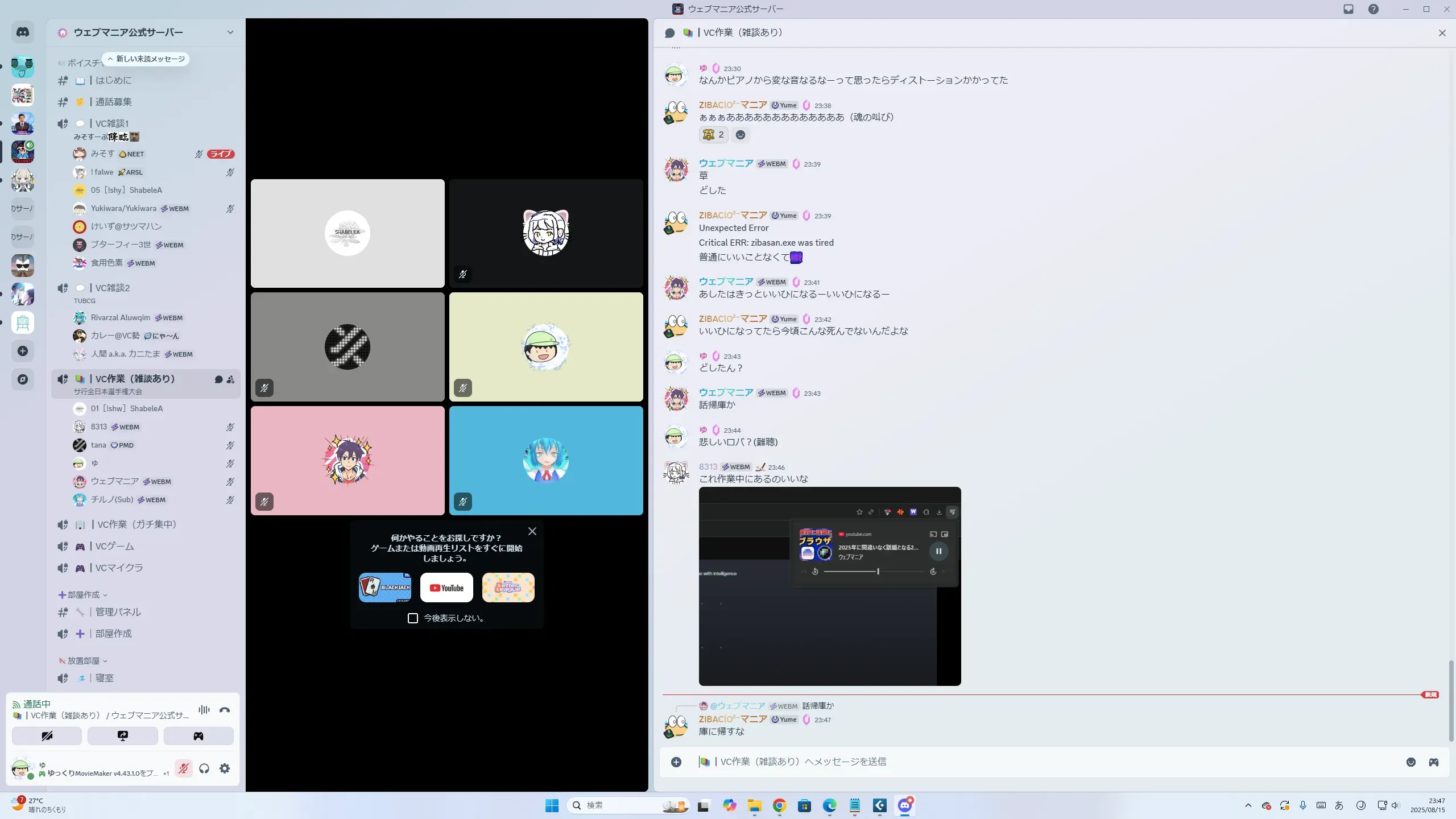Open inbox icon in title bar
Image resolution: width=1456 pixels, height=819 pixels.
click(x=1349, y=9)
